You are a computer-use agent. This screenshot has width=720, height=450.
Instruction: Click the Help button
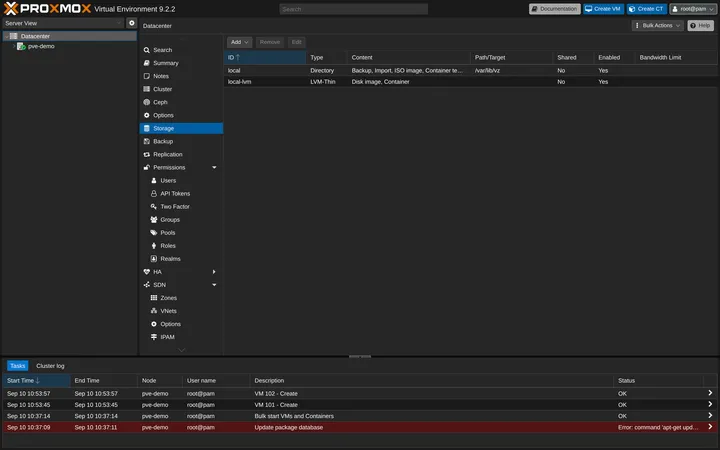coord(700,25)
